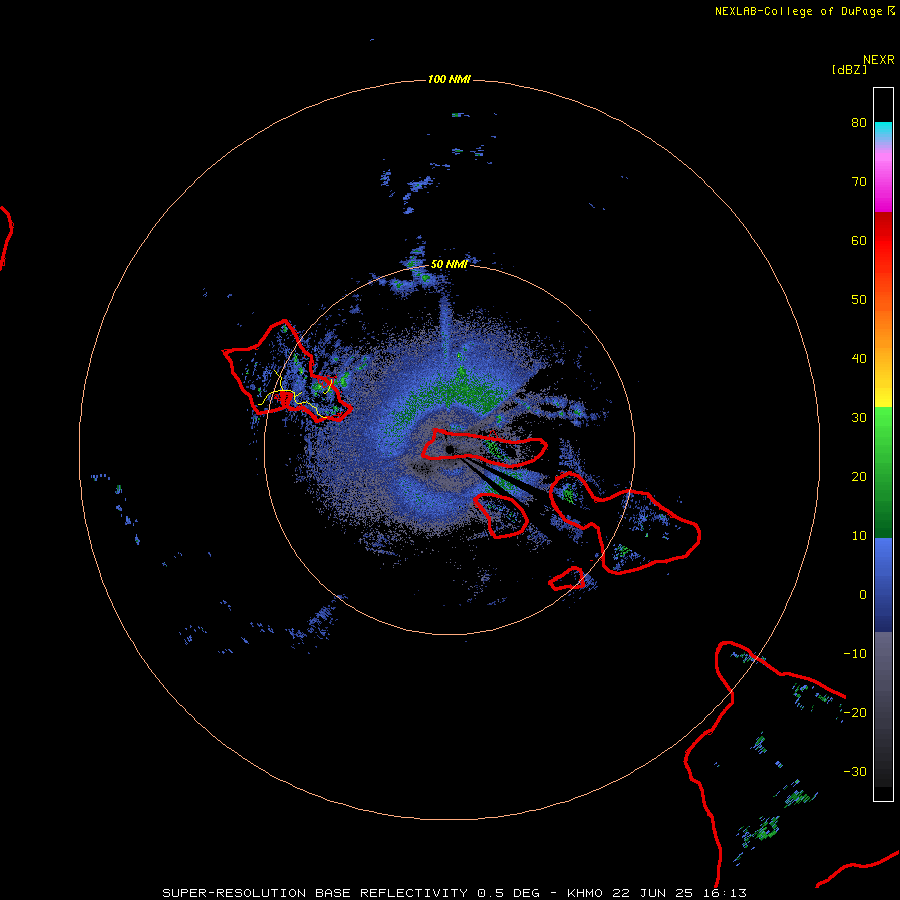
Task: Click the 50 value on the dBZ scale
Action: click(859, 300)
